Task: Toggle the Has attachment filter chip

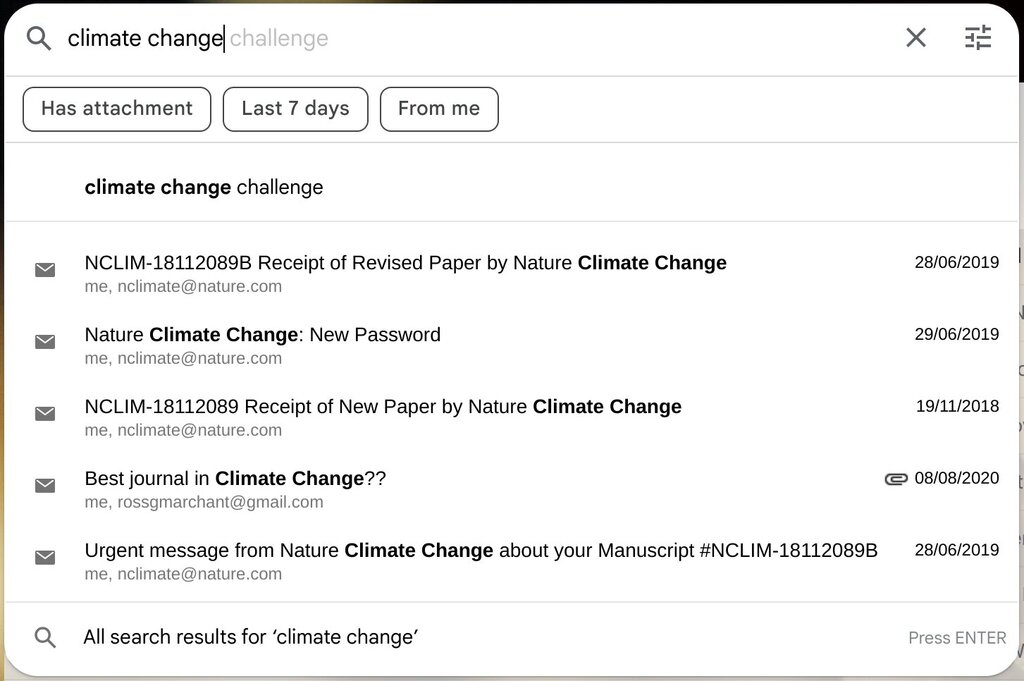Action: [x=117, y=109]
